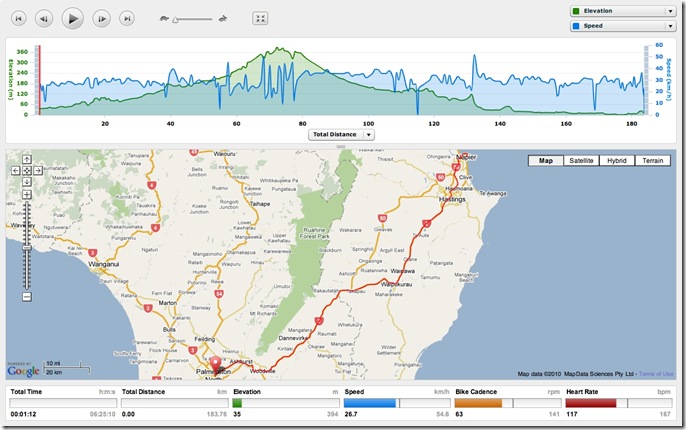Screen dimensions: 686x430
Task: Pan the map right
Action: 35,170
